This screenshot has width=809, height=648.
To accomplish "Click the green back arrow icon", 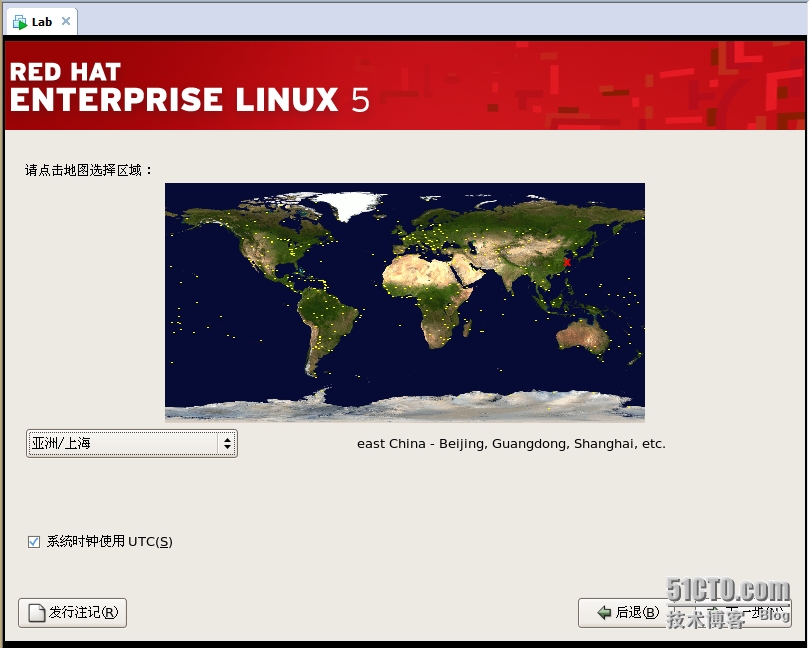I will 604,612.
